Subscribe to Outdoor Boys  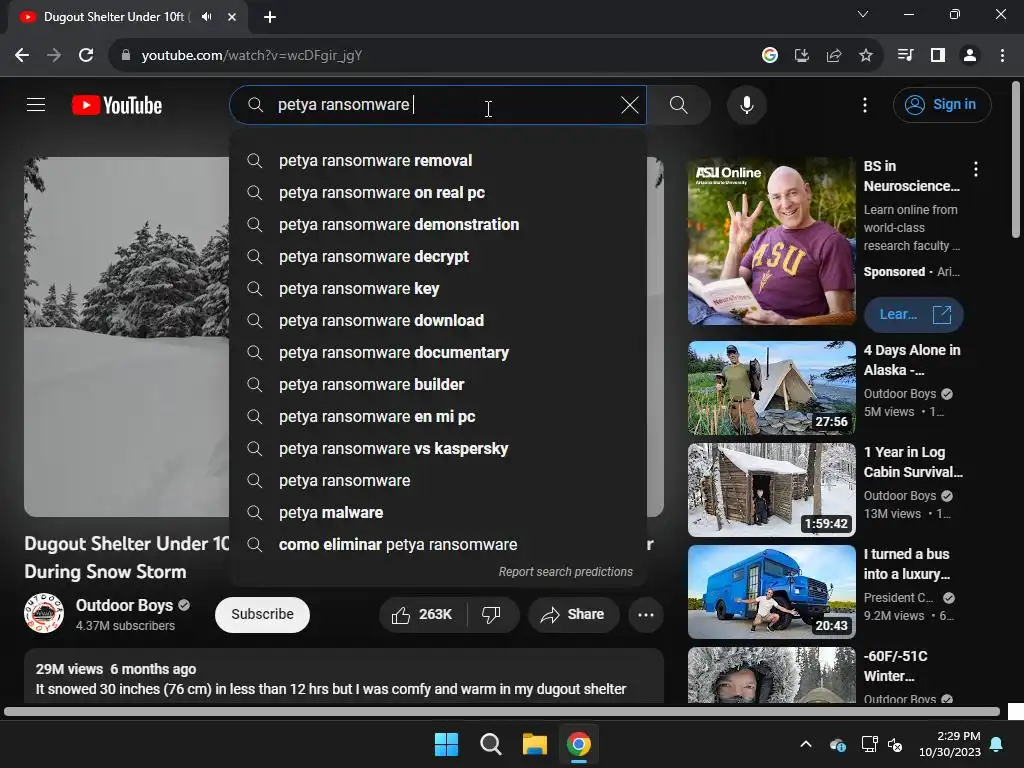tap(262, 615)
